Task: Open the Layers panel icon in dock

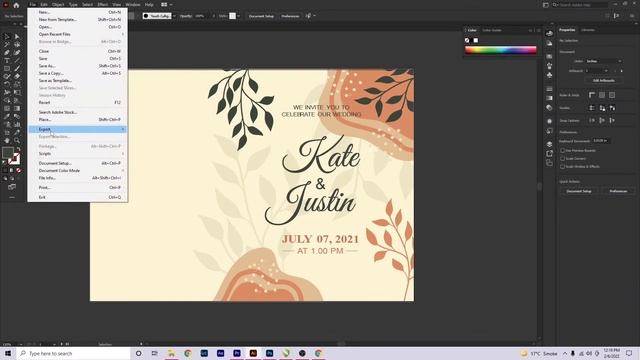Action: (549, 144)
